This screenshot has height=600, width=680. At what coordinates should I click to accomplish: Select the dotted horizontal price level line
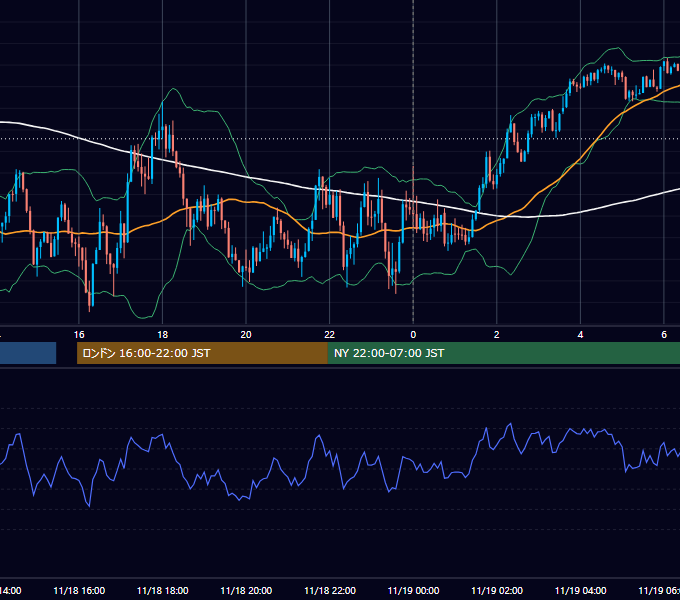click(x=340, y=139)
